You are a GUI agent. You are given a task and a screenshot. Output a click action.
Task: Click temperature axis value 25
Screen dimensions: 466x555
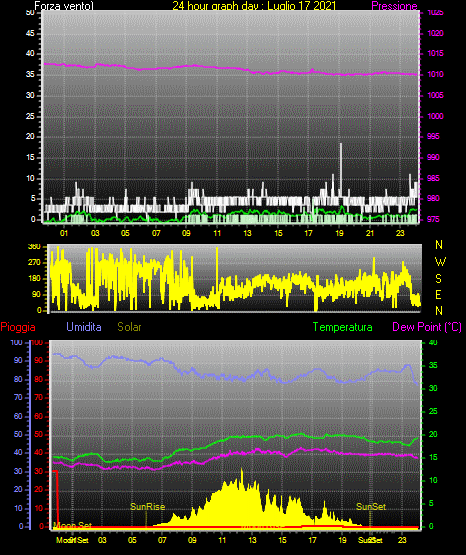click(433, 411)
